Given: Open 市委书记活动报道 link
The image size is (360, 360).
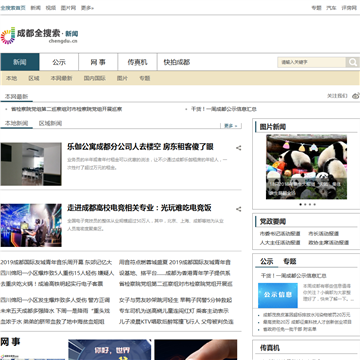Looking at the screenshot, I should click(280, 234).
